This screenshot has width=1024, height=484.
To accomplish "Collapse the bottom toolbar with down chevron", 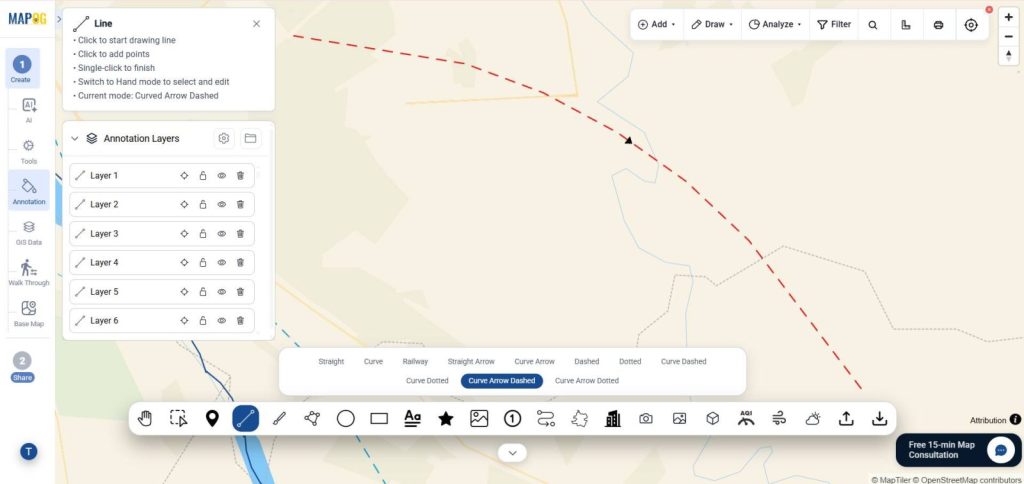I will (513, 453).
